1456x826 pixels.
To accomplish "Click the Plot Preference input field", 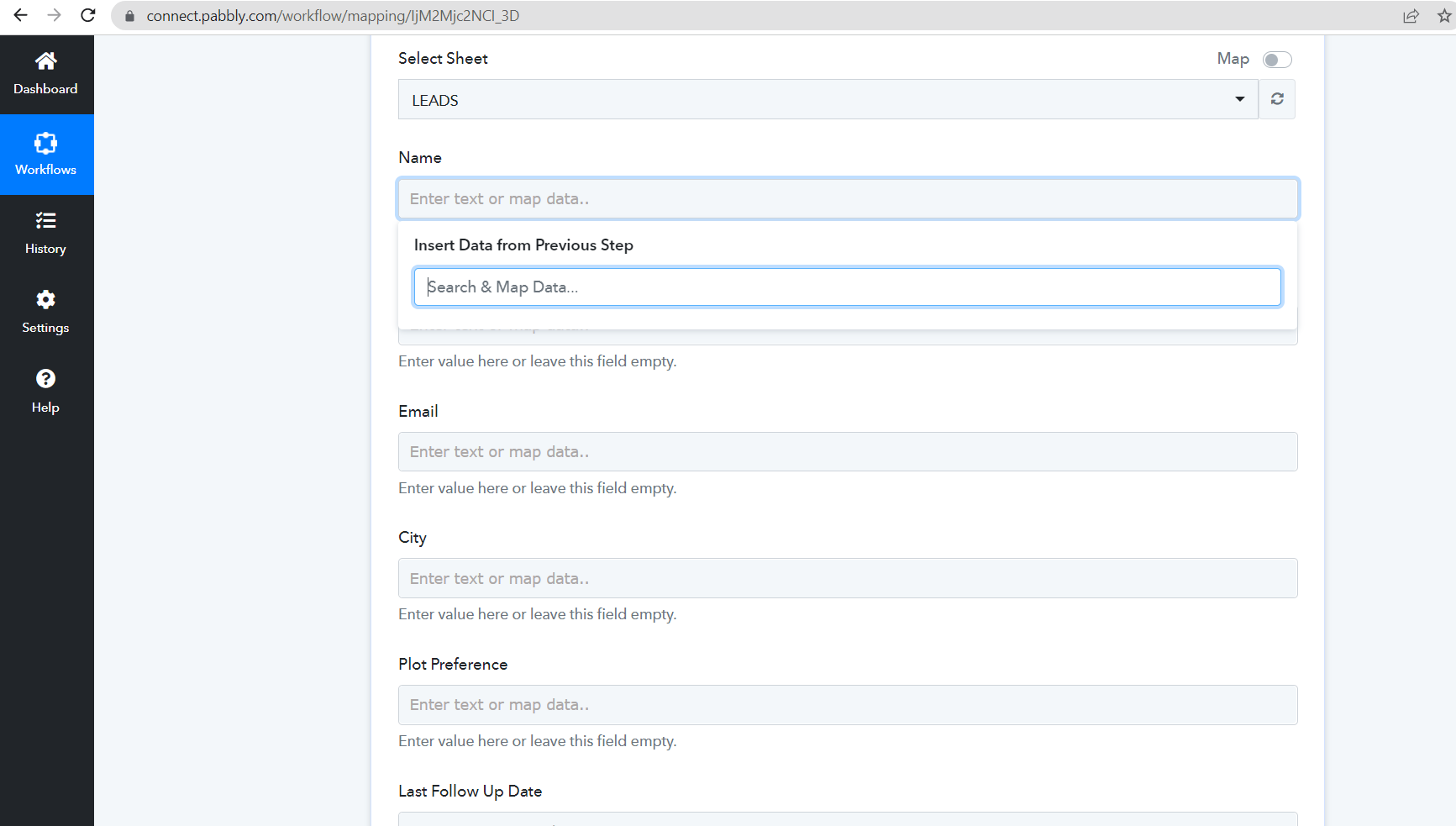I will click(x=848, y=705).
